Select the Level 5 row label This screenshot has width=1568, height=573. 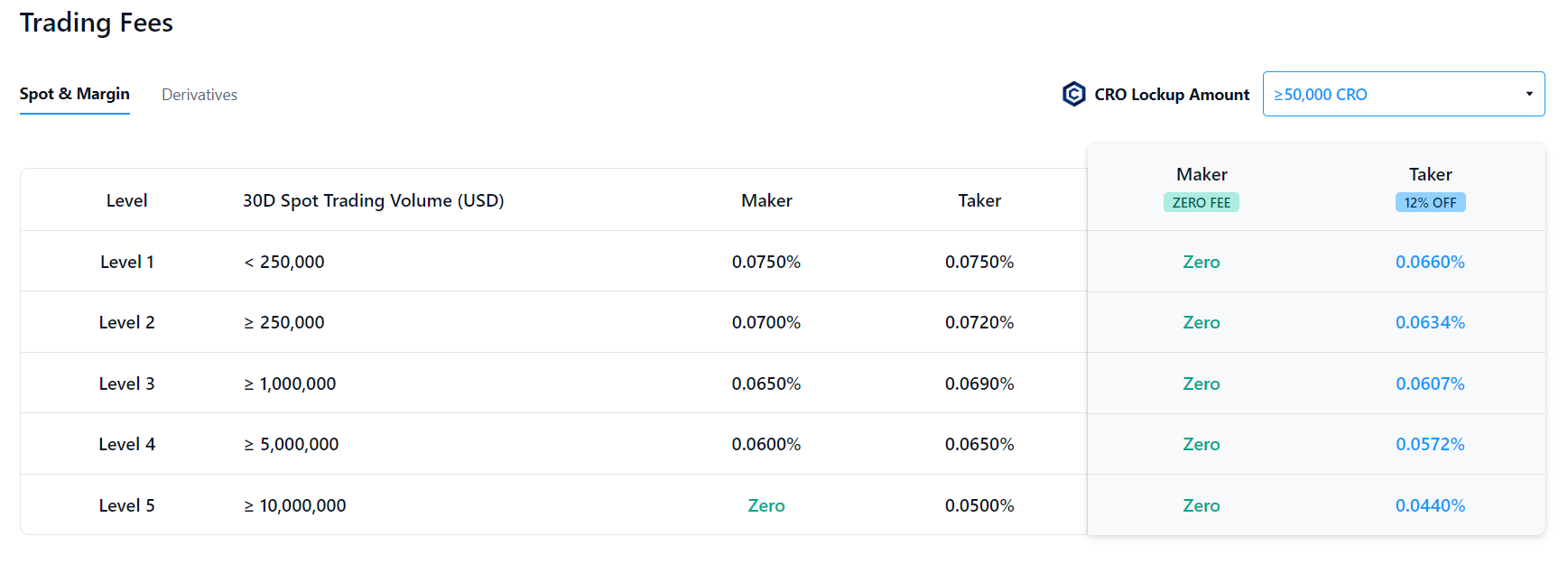(x=127, y=505)
